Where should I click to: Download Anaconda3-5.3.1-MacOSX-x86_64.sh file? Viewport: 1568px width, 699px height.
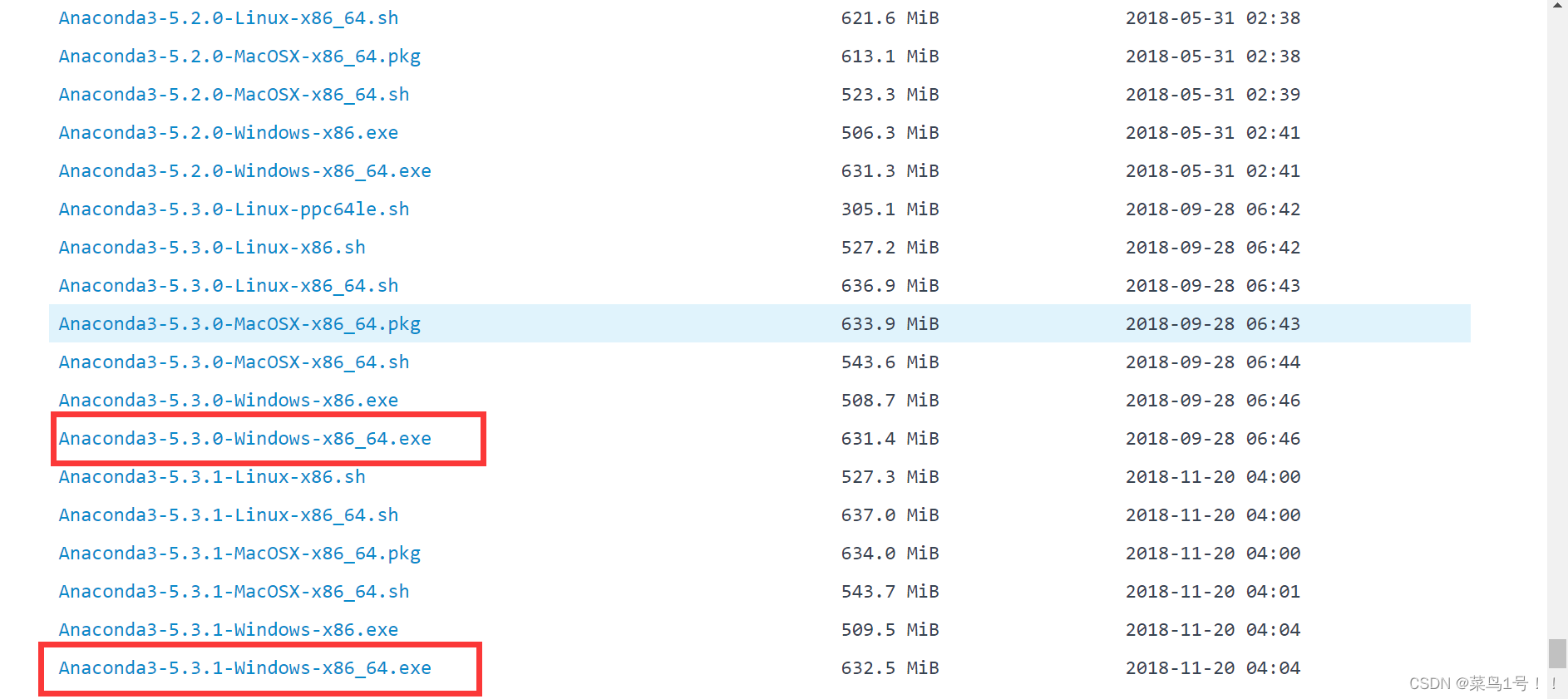click(x=234, y=592)
